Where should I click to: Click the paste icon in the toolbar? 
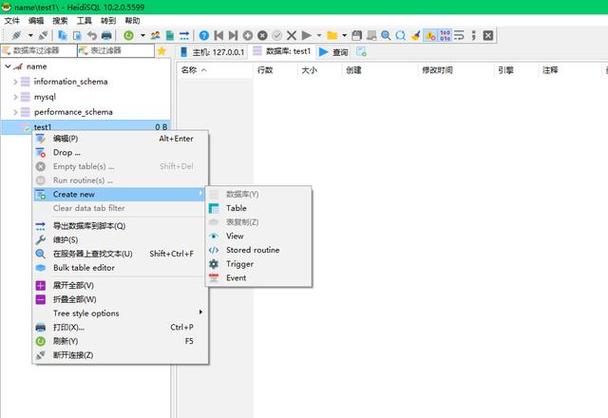tap(77, 36)
